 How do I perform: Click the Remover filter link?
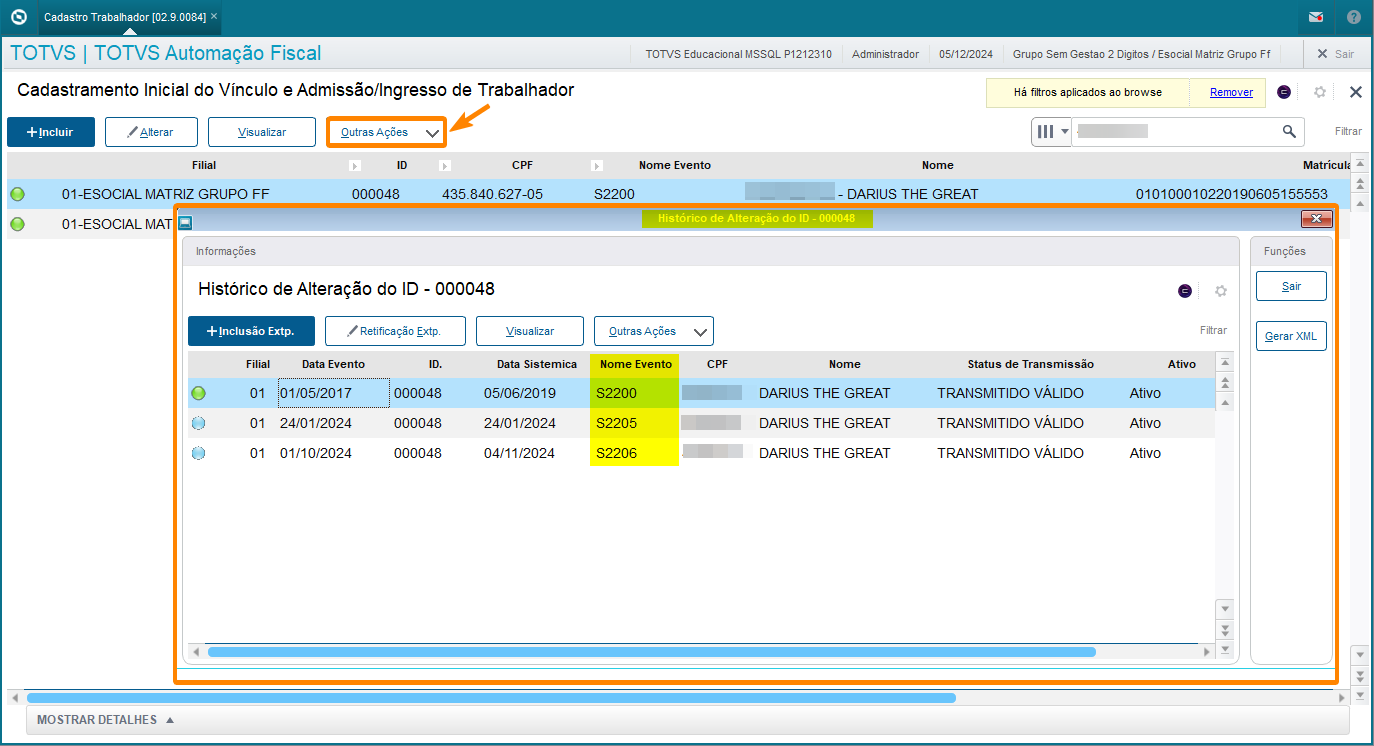click(1231, 92)
